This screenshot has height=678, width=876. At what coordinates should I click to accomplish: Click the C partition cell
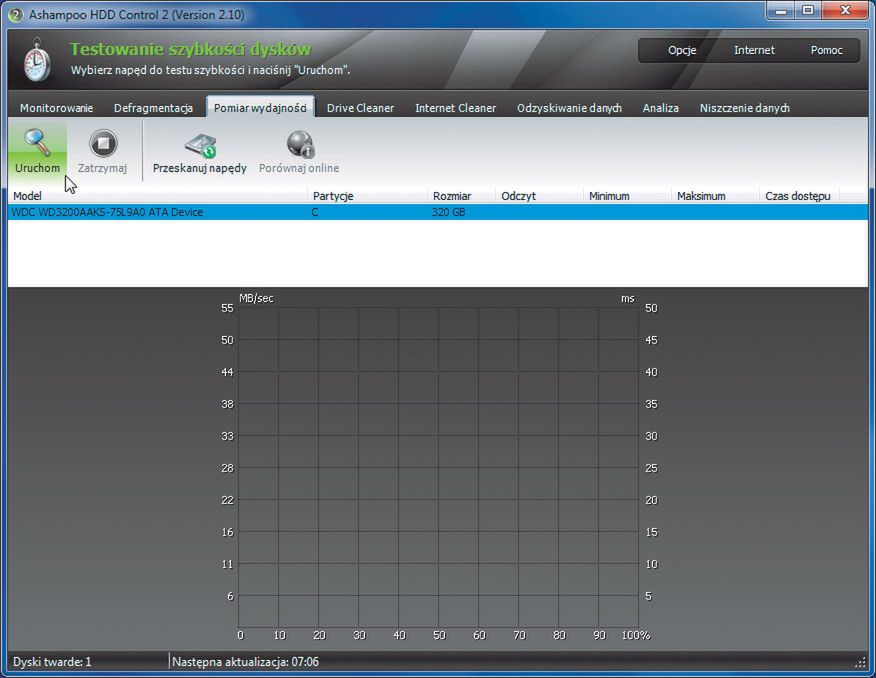point(315,212)
